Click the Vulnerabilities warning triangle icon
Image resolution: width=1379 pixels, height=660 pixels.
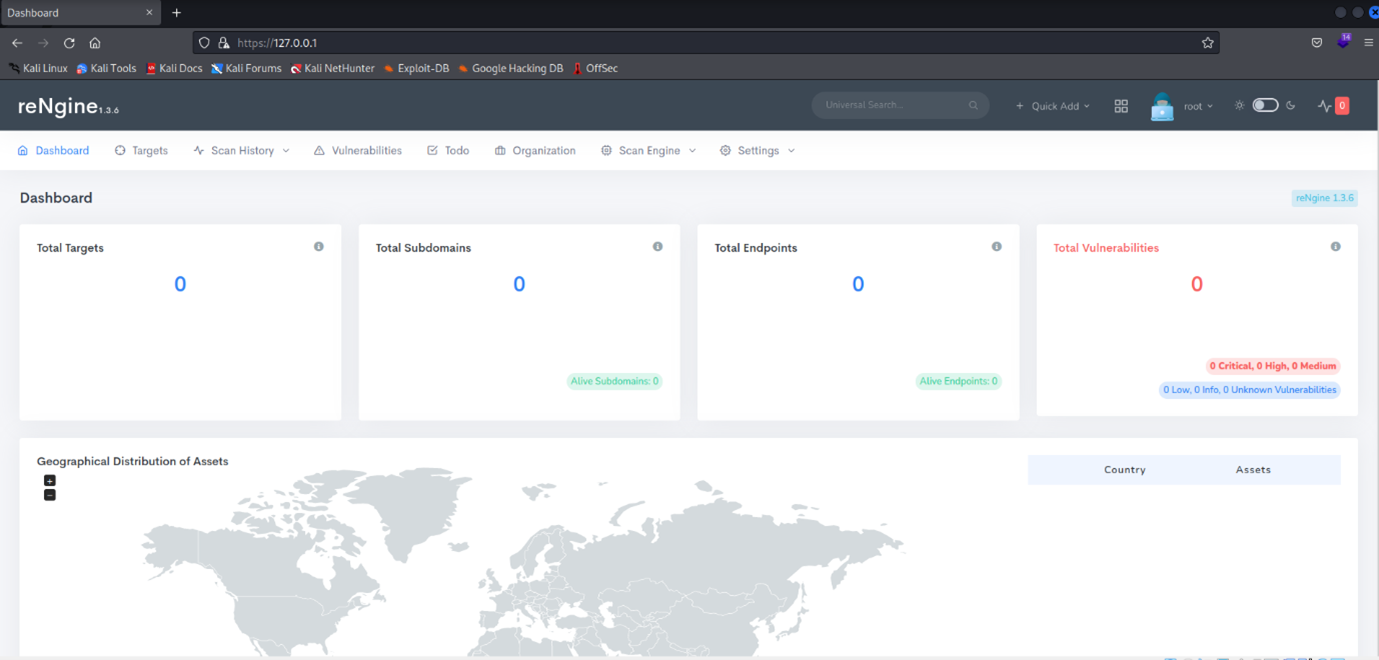(x=320, y=150)
